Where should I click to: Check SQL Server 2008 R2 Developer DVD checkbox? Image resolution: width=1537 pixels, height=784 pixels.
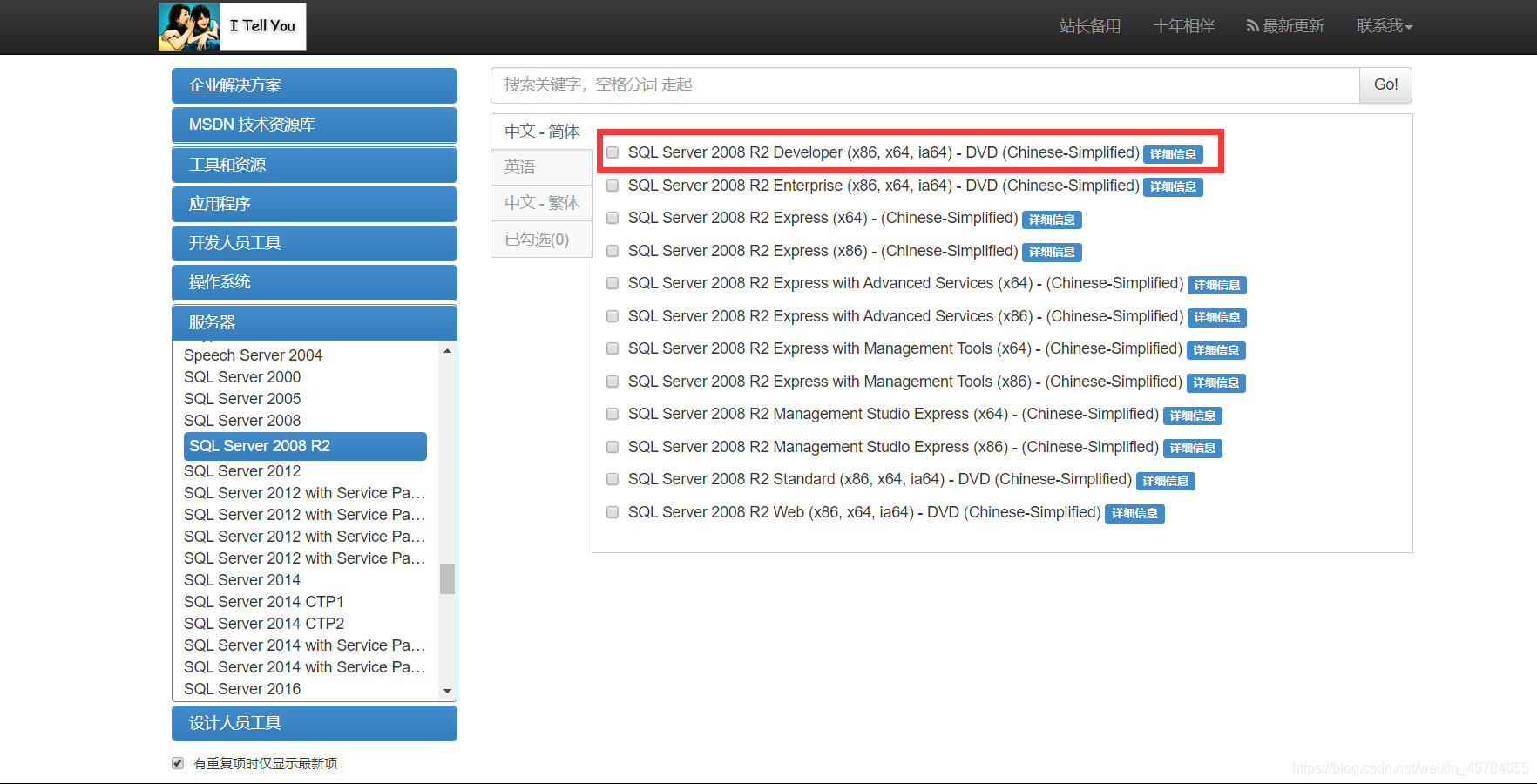point(613,152)
